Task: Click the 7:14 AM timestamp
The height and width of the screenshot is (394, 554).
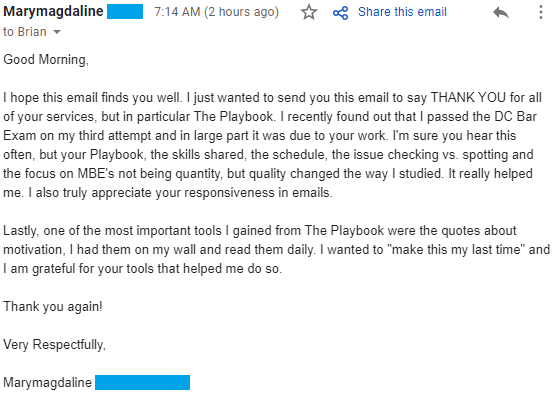Action: tap(216, 12)
